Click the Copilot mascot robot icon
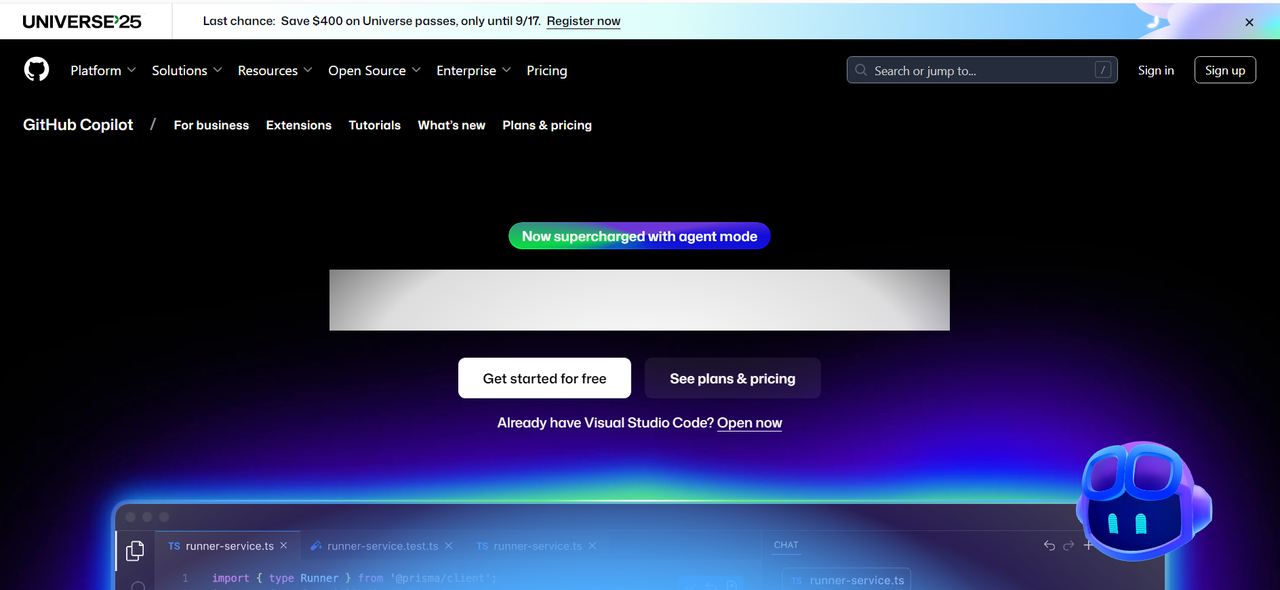Image resolution: width=1280 pixels, height=590 pixels. (1143, 501)
